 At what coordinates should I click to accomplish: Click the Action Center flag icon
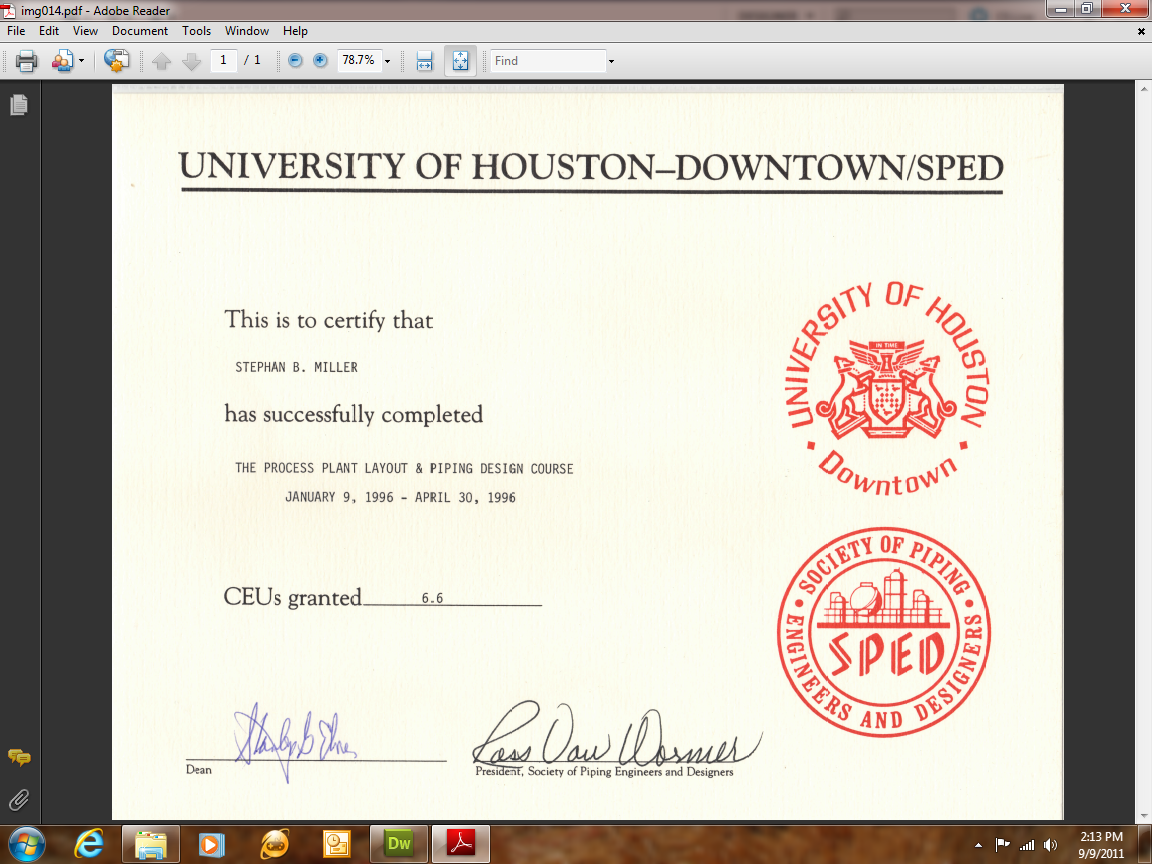click(1002, 845)
